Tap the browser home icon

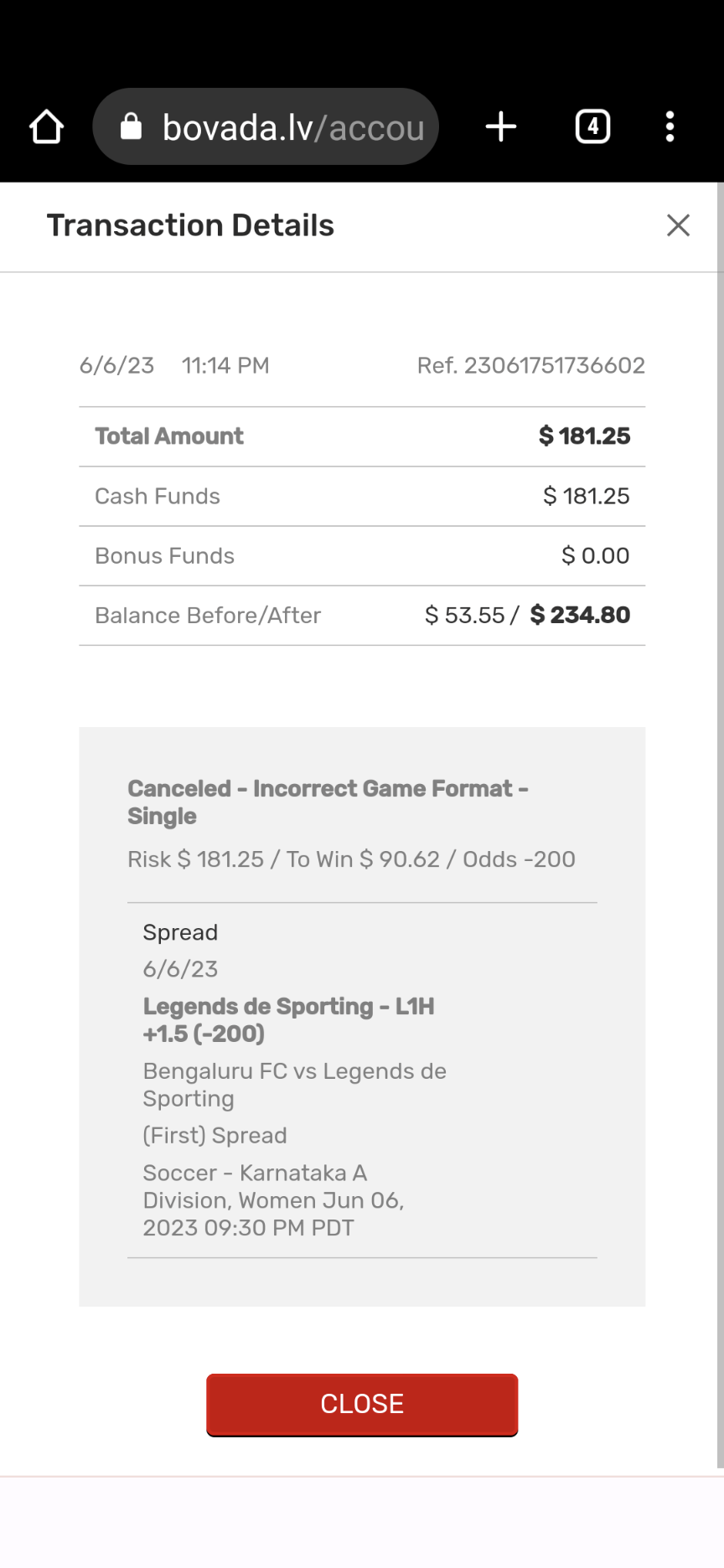46,127
